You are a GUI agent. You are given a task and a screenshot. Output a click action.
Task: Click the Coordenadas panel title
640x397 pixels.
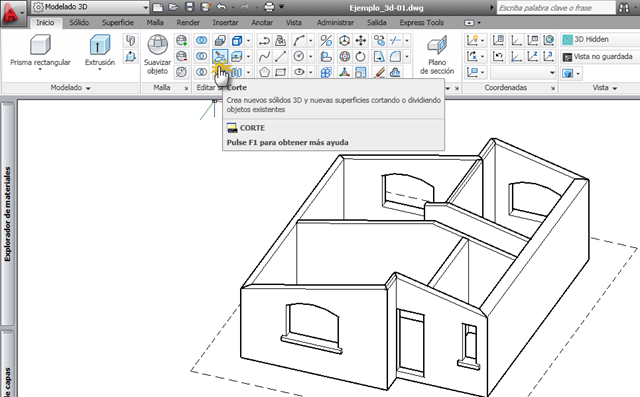(x=505, y=88)
